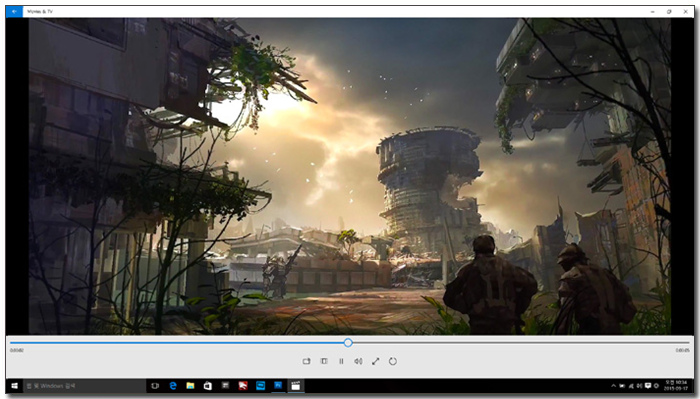The image size is (700, 399).
Task: Expand hidden system tray icons
Action: click(x=613, y=386)
